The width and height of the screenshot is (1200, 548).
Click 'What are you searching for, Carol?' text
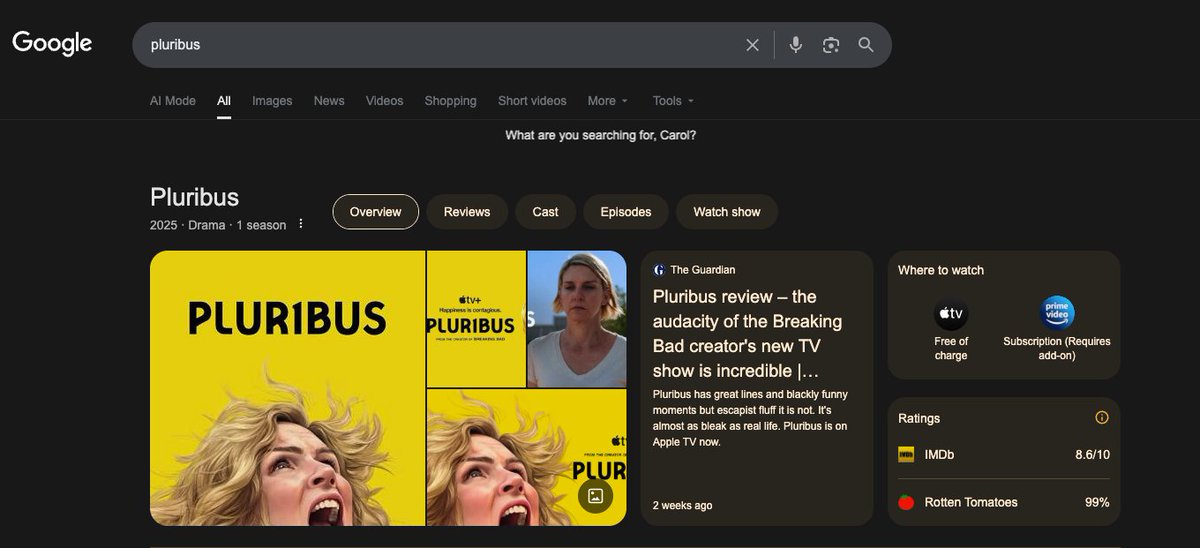pyautogui.click(x=601, y=135)
